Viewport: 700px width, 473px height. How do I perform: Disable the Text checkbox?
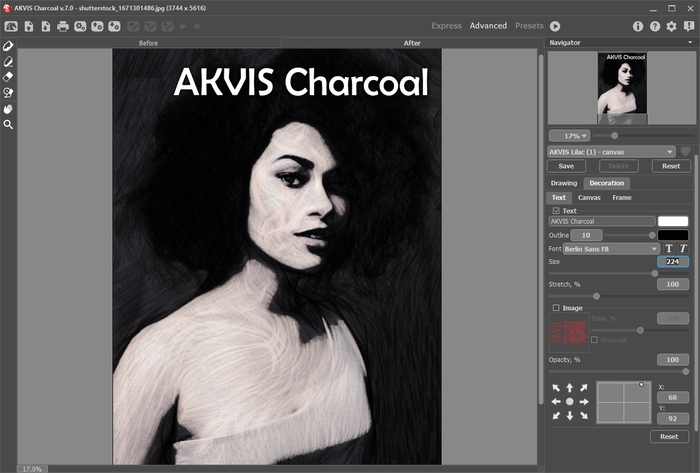[x=556, y=211]
